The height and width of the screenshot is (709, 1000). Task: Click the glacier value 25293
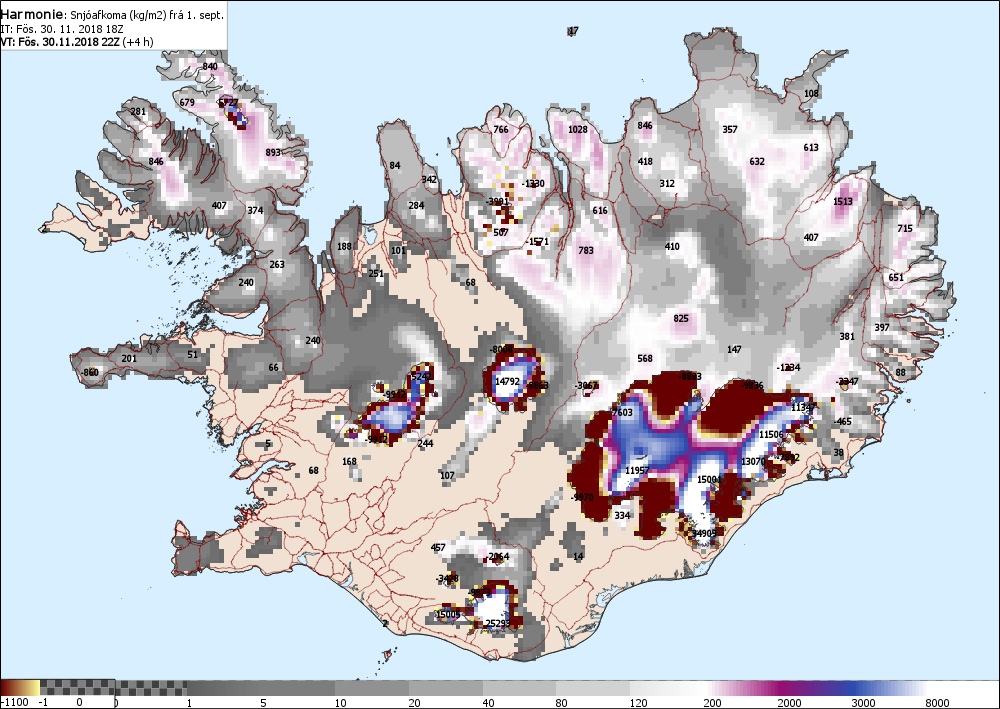[x=497, y=624]
